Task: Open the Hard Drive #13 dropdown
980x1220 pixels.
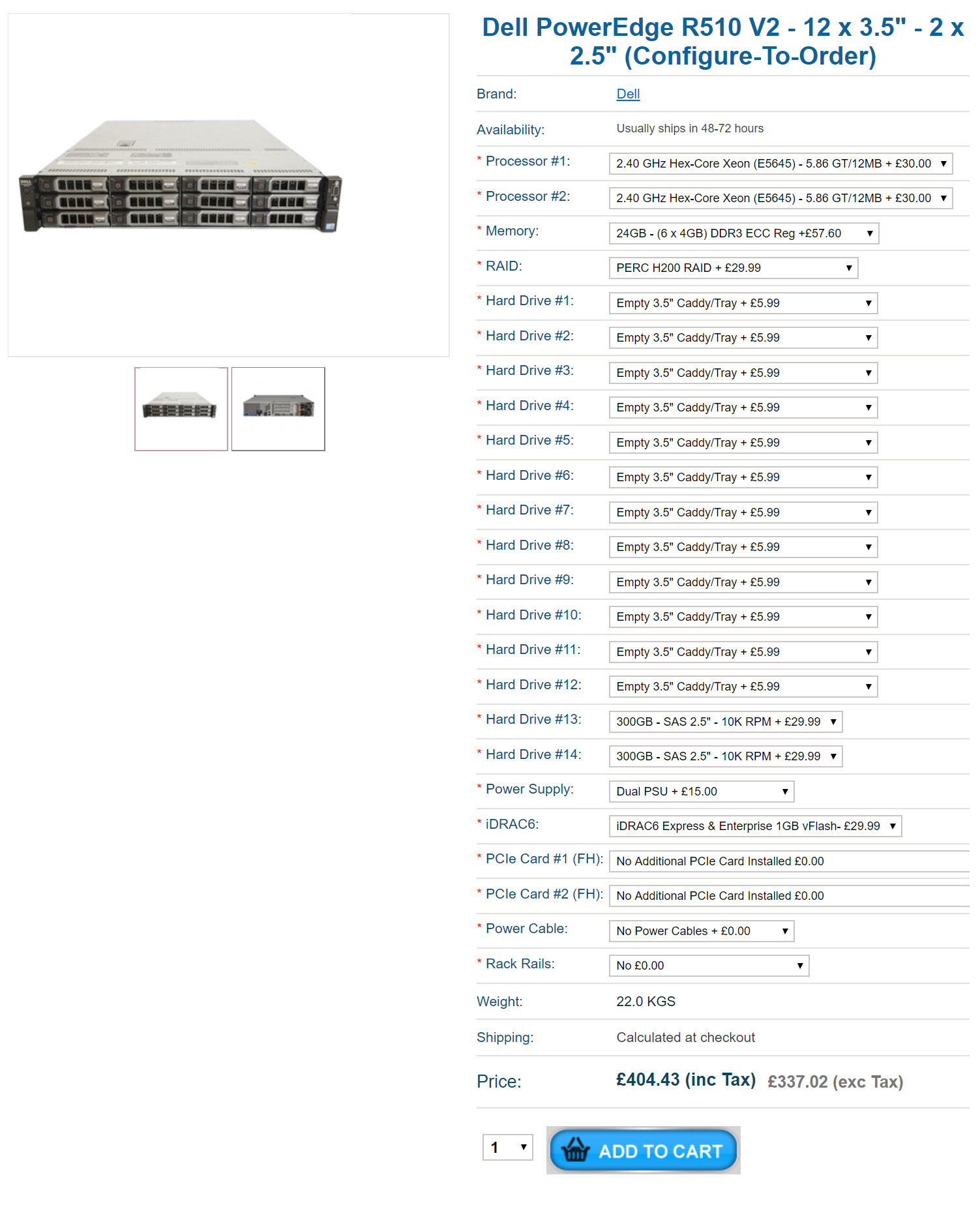Action: click(x=726, y=722)
